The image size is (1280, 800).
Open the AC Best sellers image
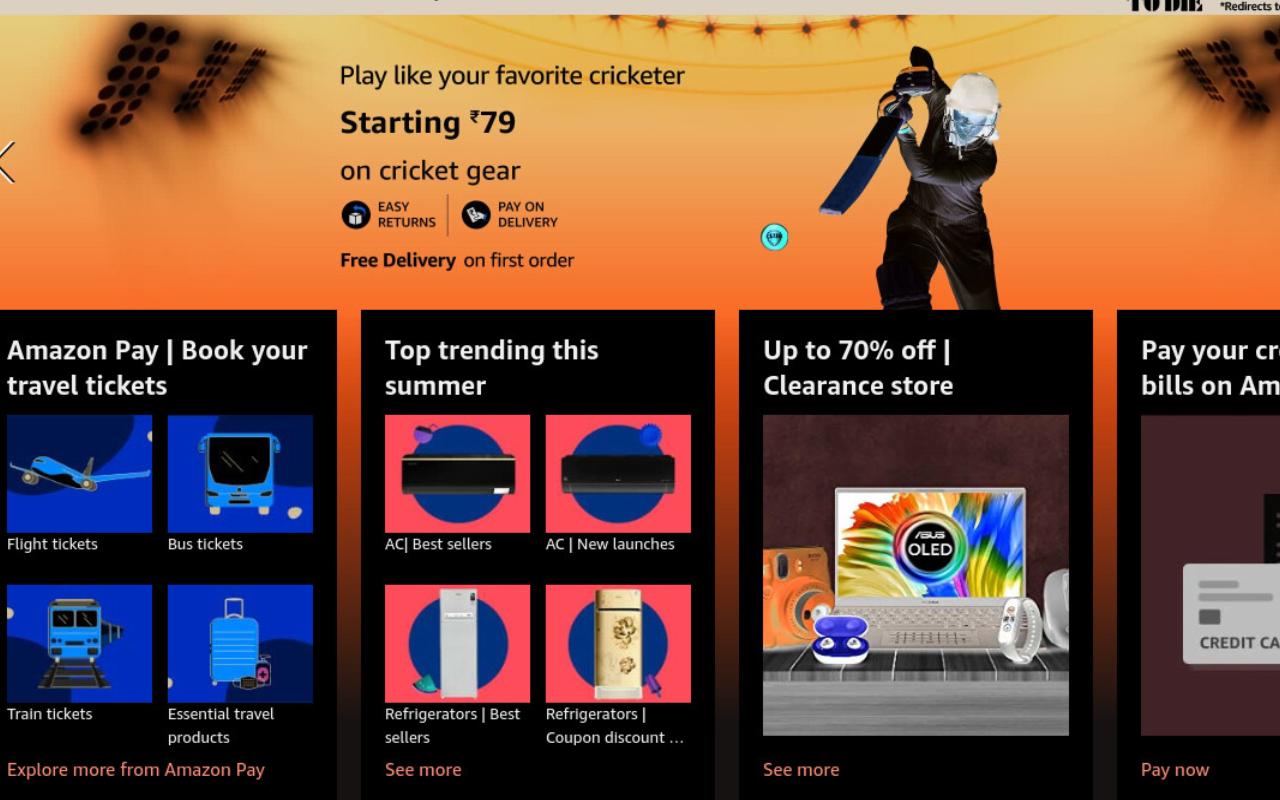pyautogui.click(x=457, y=474)
